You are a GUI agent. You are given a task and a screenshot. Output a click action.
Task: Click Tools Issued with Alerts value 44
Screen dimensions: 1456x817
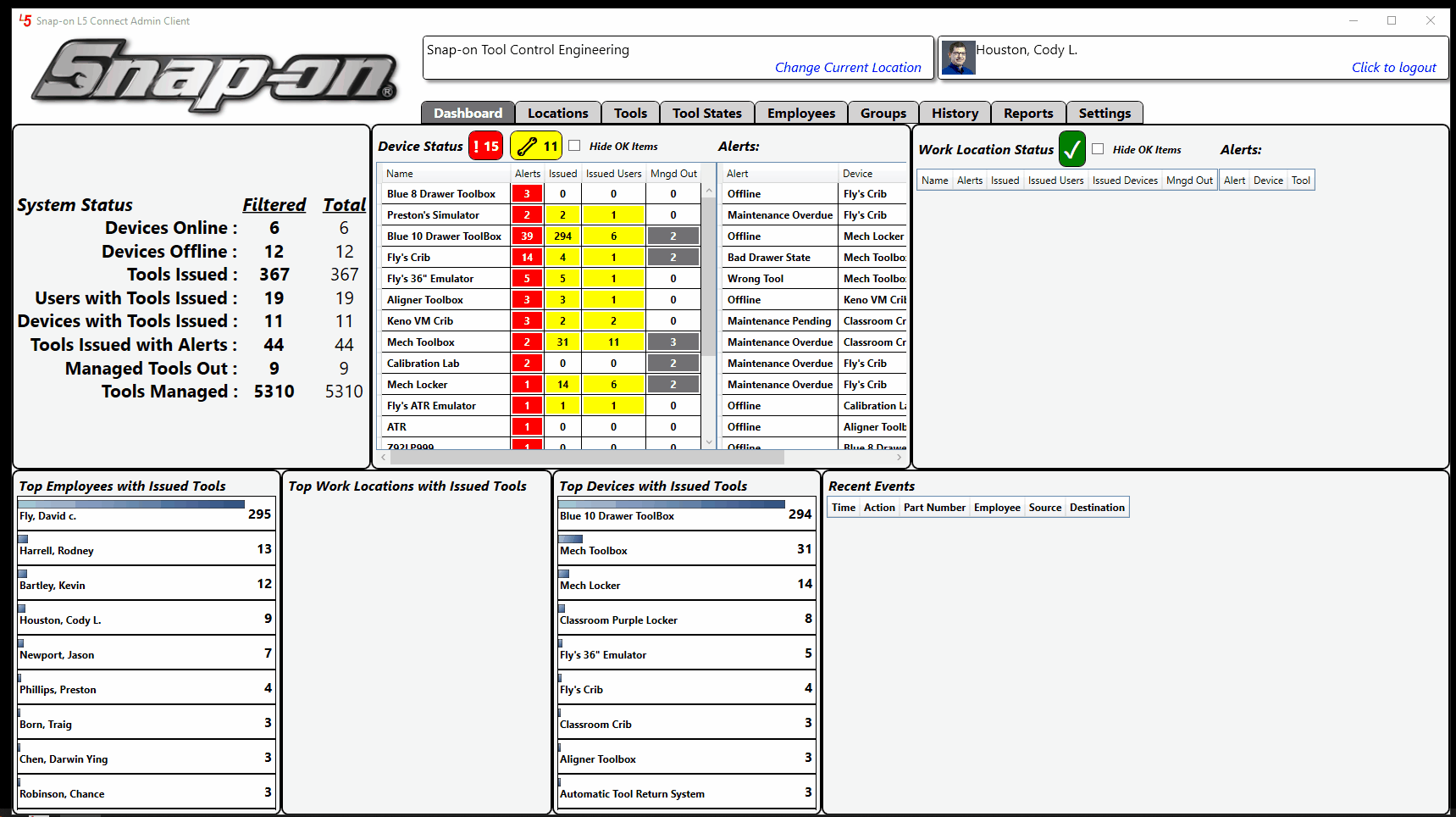(274, 345)
